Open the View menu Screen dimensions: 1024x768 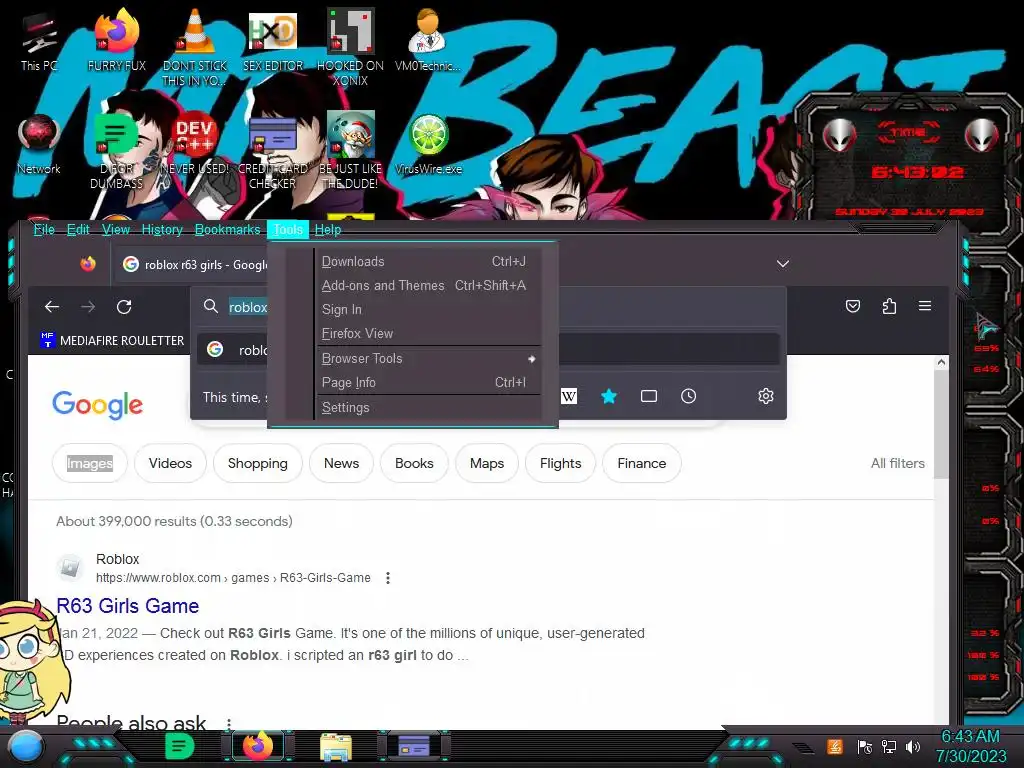[116, 229]
